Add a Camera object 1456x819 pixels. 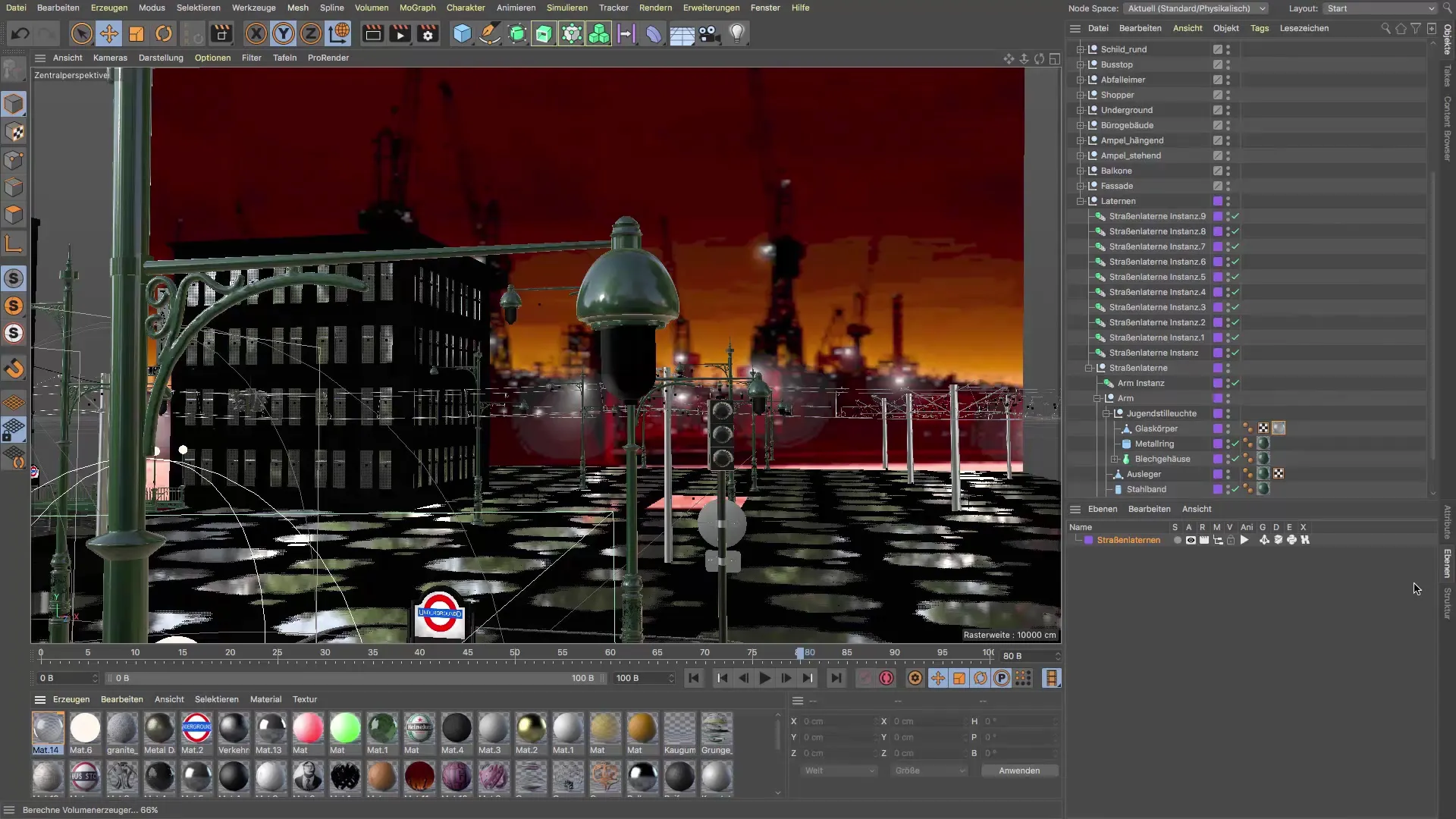pos(709,33)
